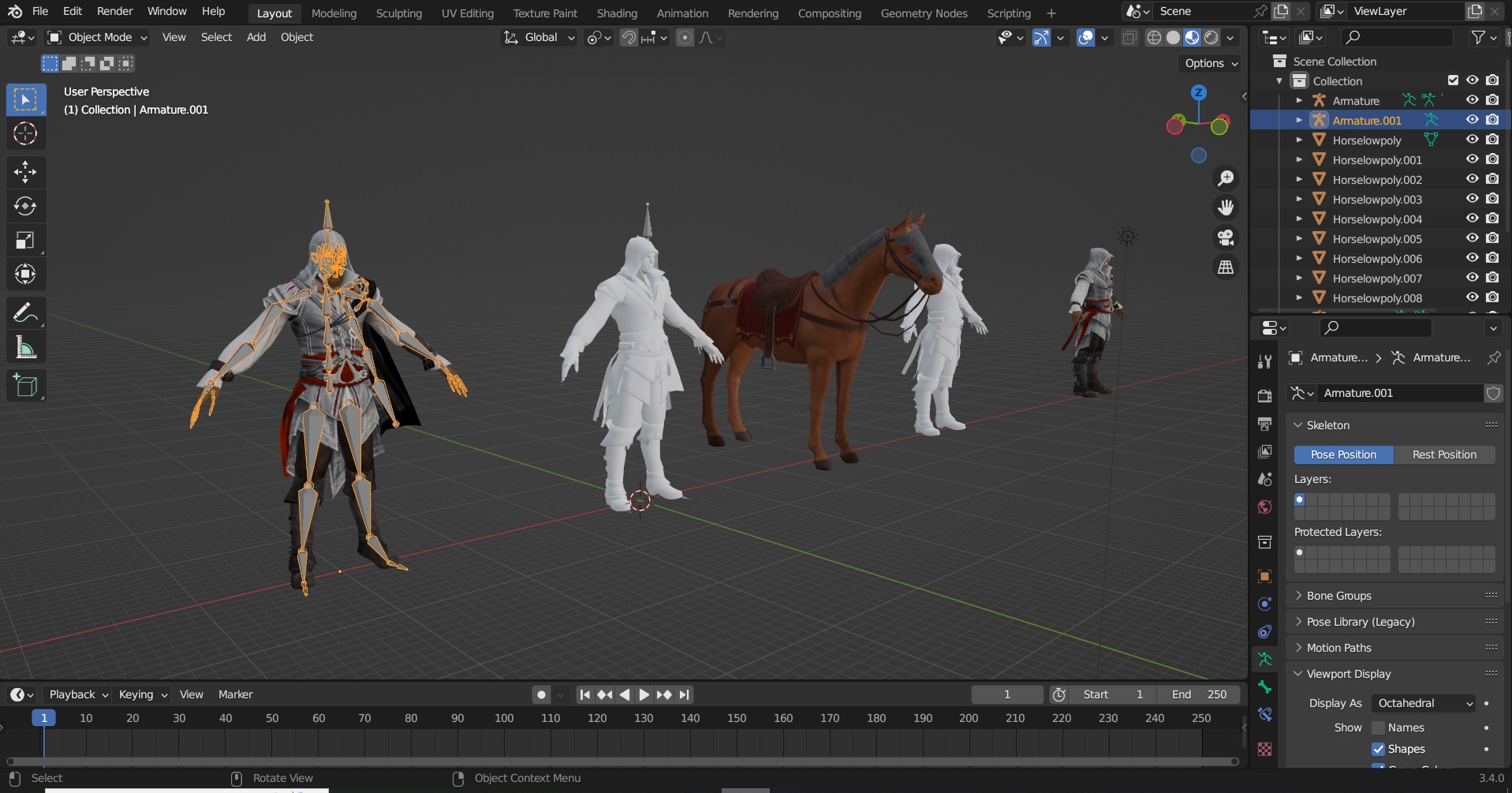Activate the Move tool

[25, 172]
